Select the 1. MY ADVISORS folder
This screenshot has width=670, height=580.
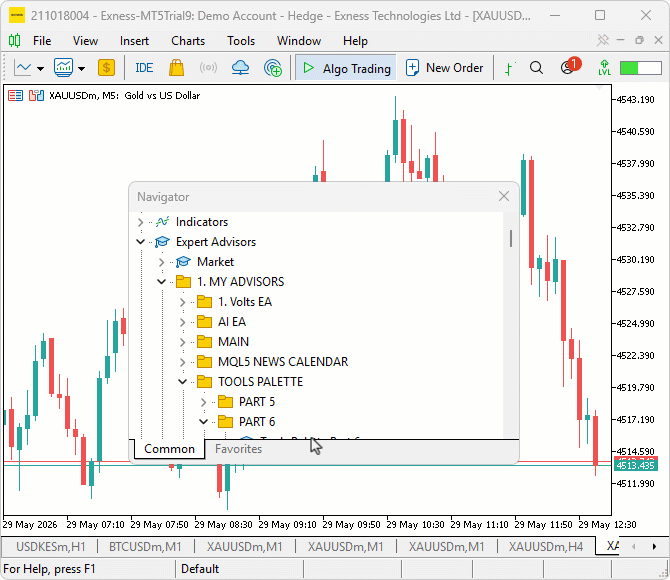click(x=240, y=282)
